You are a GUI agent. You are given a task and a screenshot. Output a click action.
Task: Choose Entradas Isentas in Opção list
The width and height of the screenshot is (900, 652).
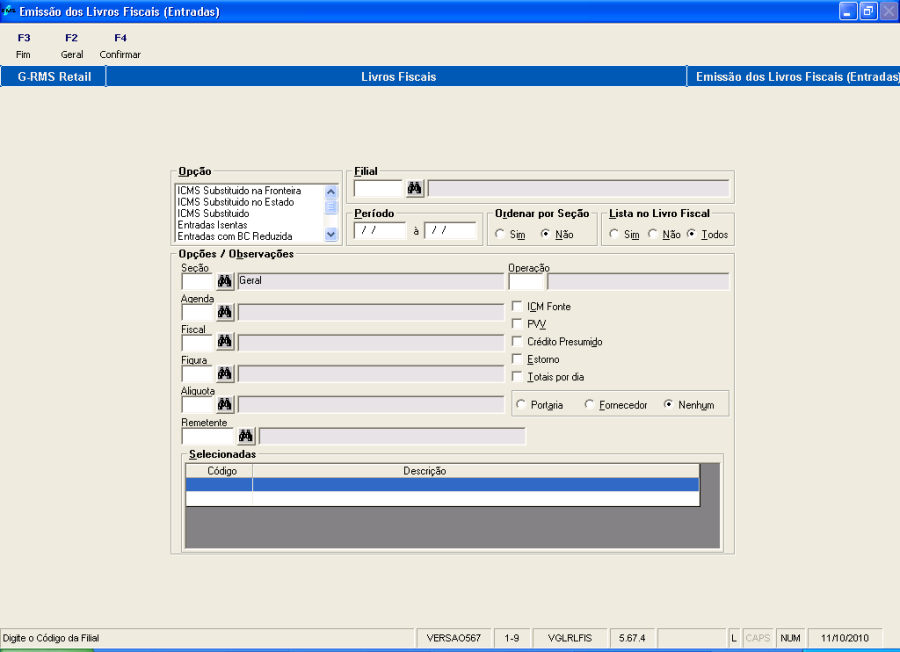[212, 225]
